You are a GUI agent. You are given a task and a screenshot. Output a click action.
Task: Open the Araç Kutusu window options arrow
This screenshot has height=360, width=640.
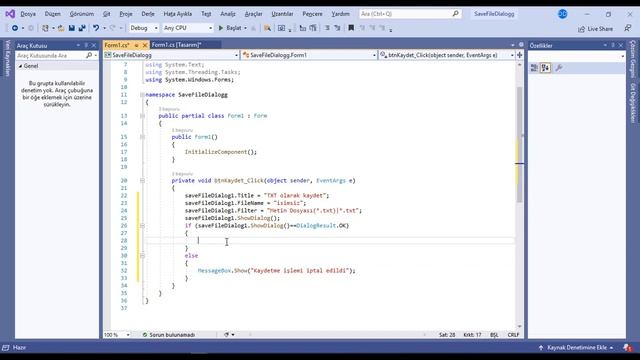click(x=78, y=45)
